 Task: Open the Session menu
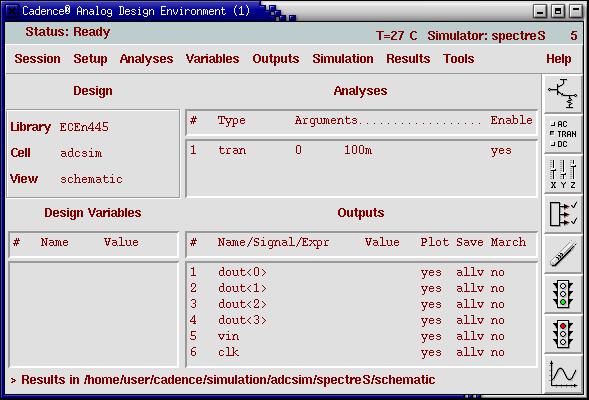point(37,59)
